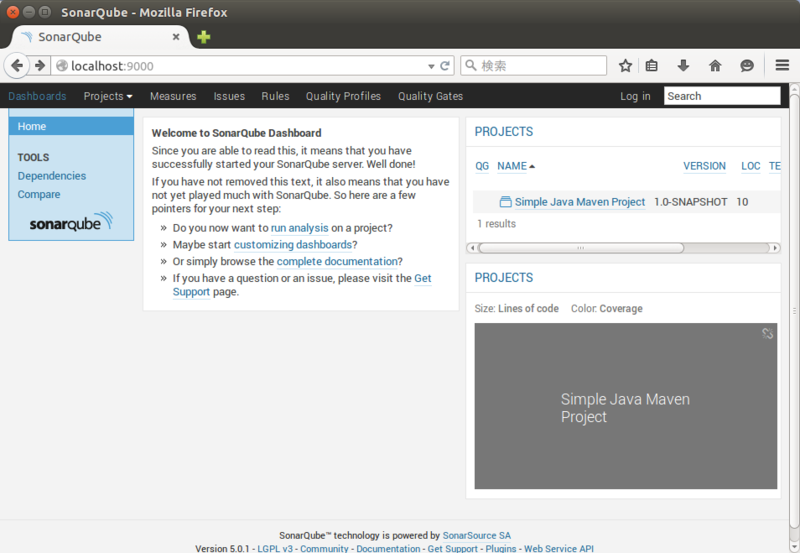Expand the Projects dropdown menu
This screenshot has height=553, width=800.
[x=108, y=96]
